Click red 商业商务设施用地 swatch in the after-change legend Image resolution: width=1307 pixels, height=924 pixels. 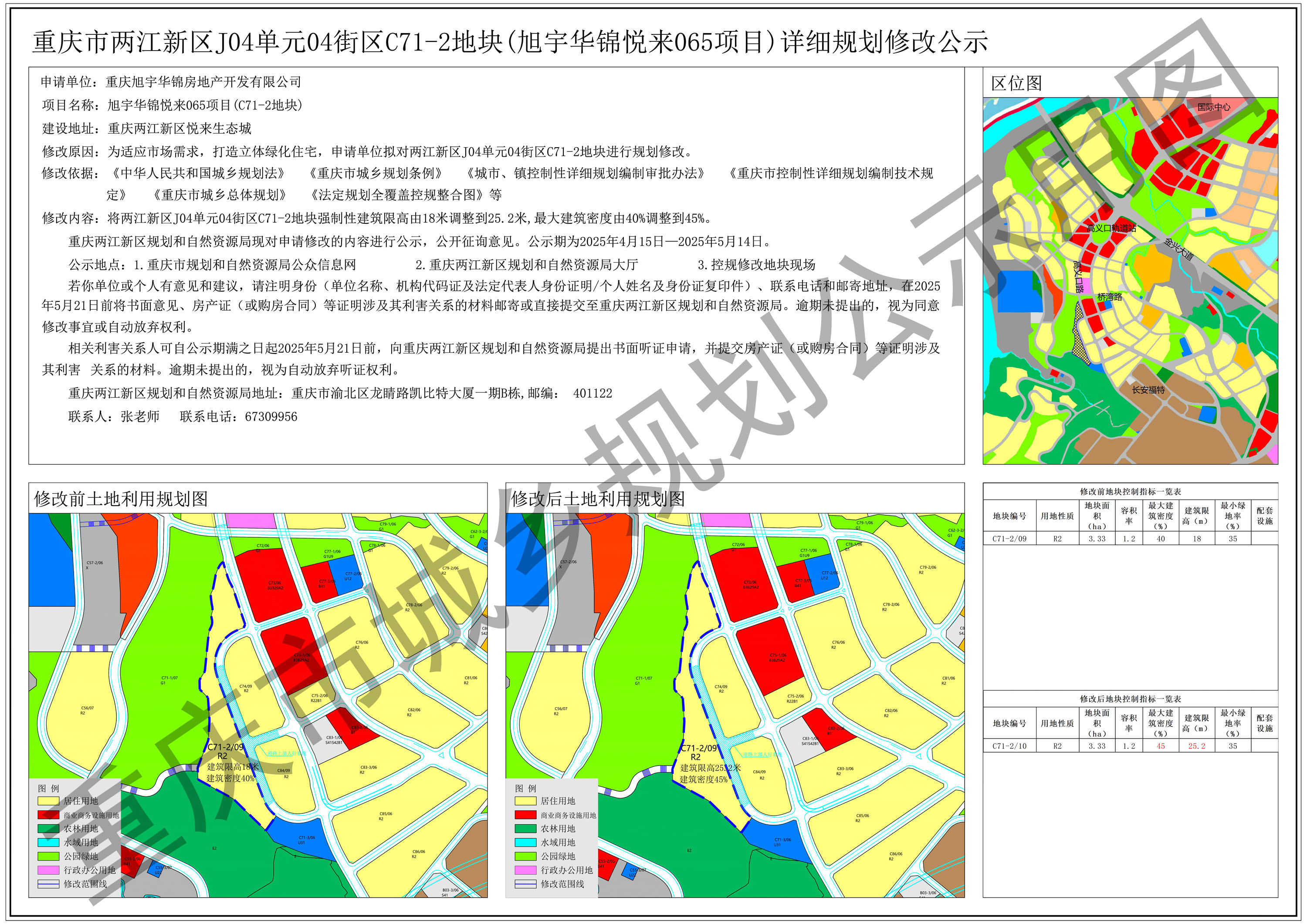tap(525, 815)
